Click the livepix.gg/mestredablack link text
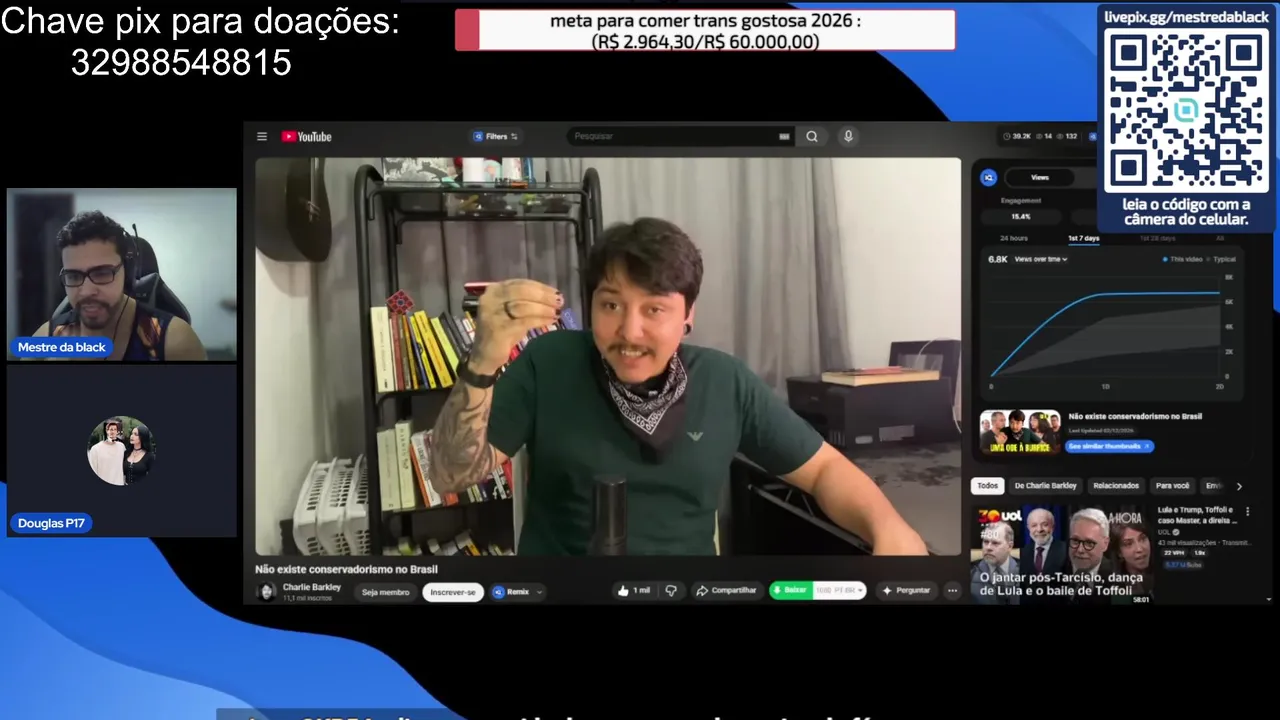The height and width of the screenshot is (720, 1280). pos(1187,17)
